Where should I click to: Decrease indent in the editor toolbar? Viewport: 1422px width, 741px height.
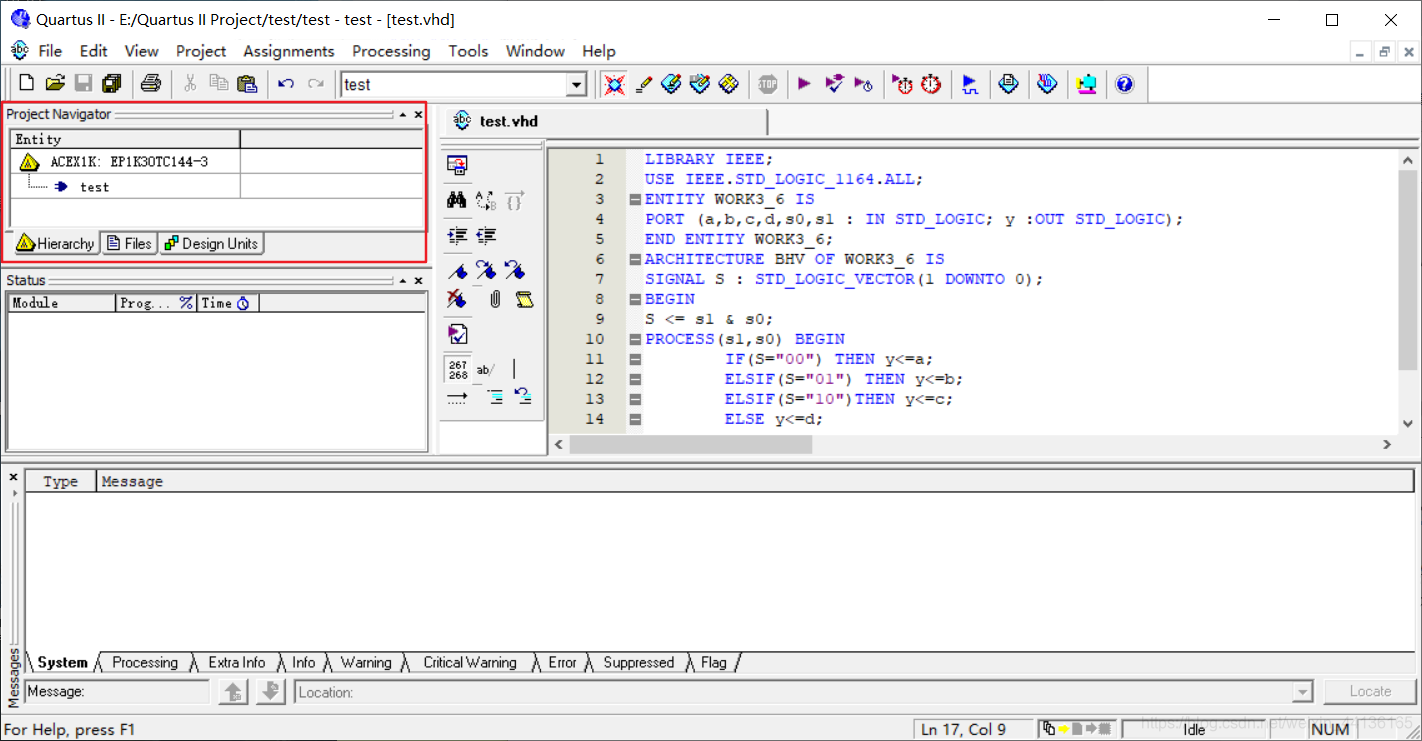487,236
